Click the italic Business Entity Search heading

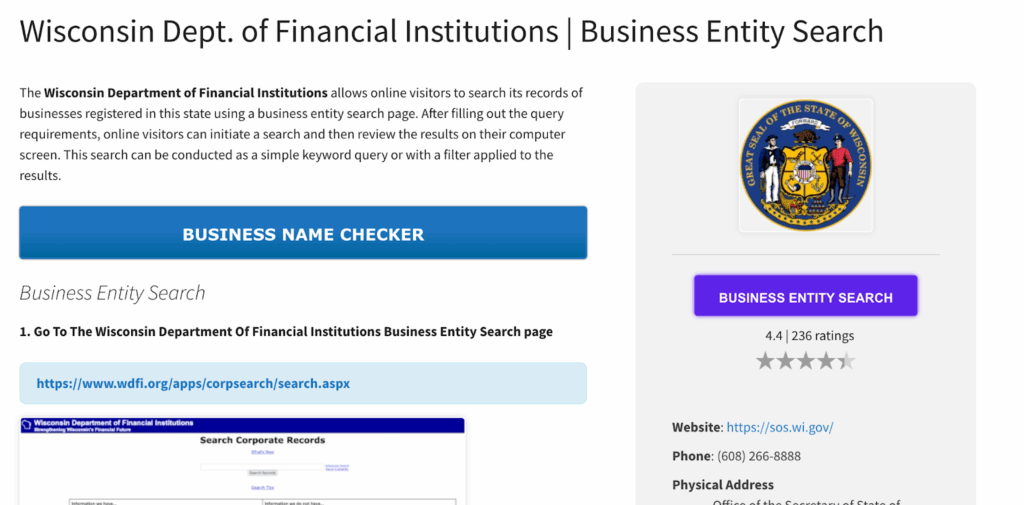tap(112, 293)
